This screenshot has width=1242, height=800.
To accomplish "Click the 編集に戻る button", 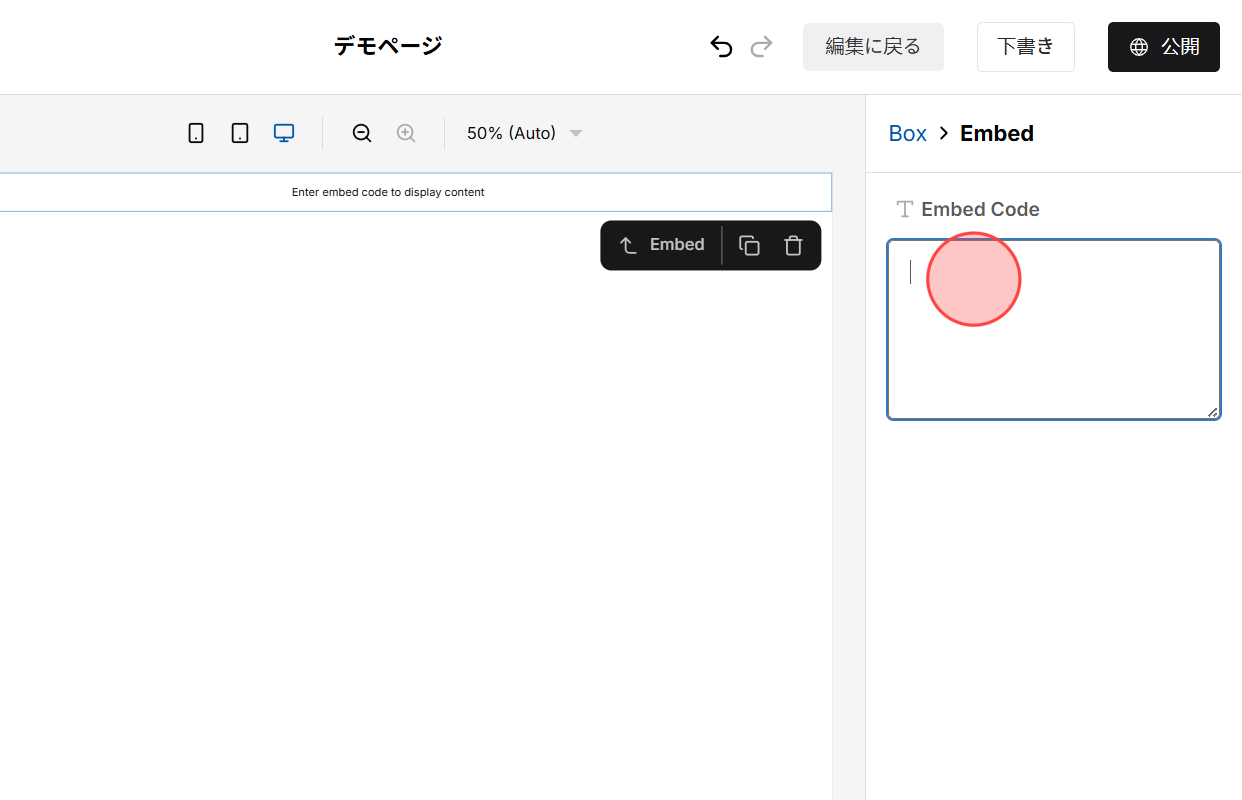I will coord(872,46).
